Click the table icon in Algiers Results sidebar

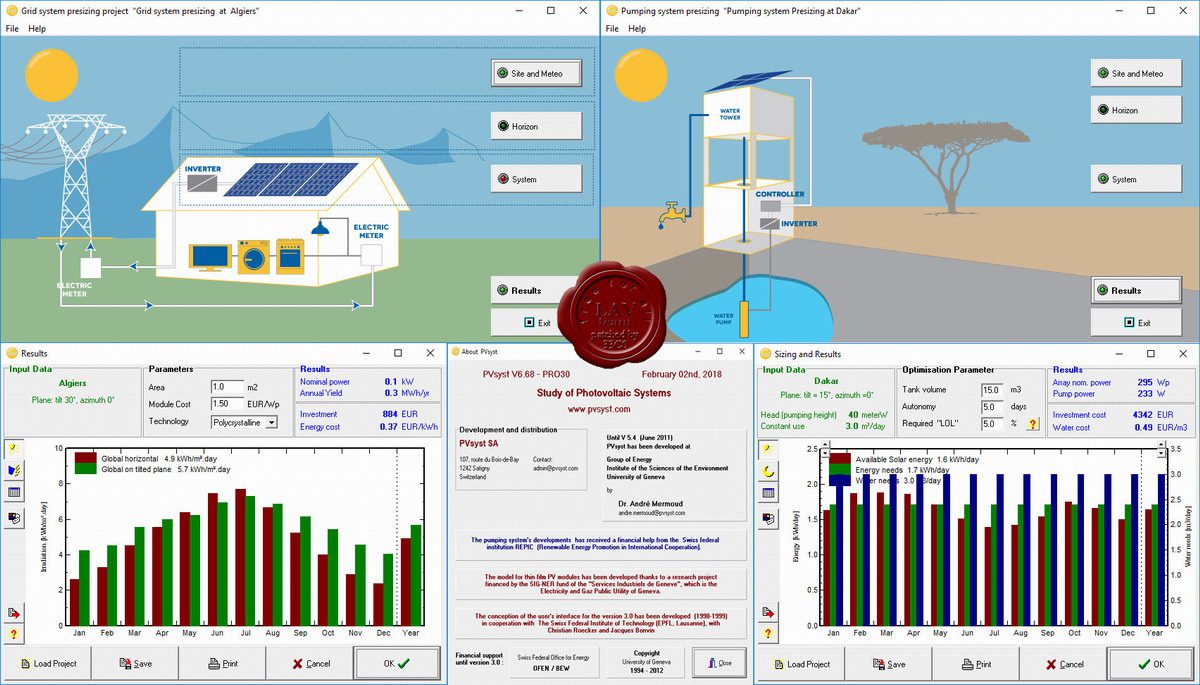coord(14,492)
